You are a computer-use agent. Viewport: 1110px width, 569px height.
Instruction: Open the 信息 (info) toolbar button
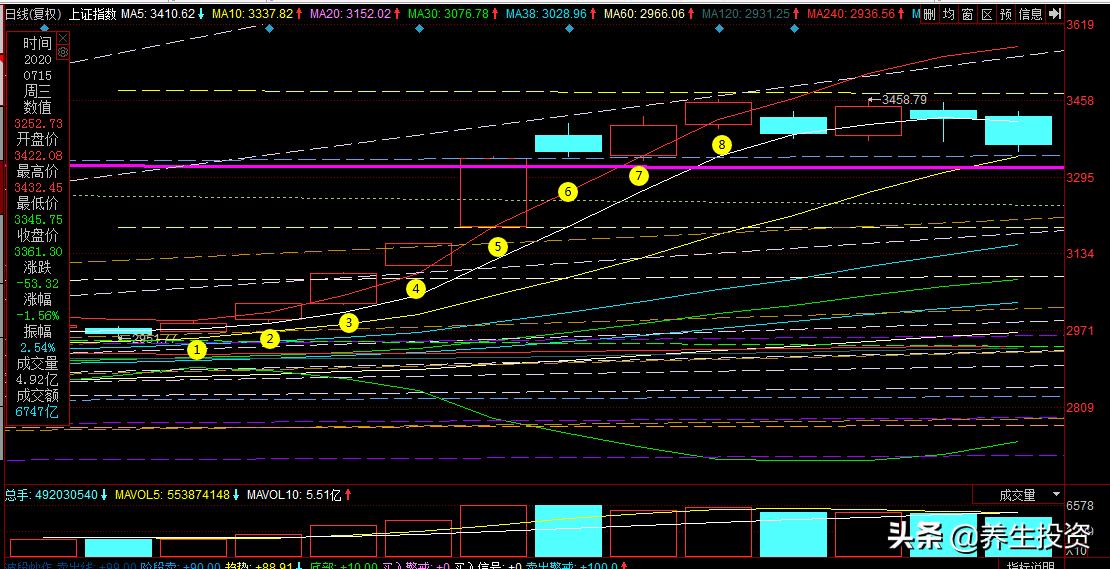pyautogui.click(x=1030, y=14)
